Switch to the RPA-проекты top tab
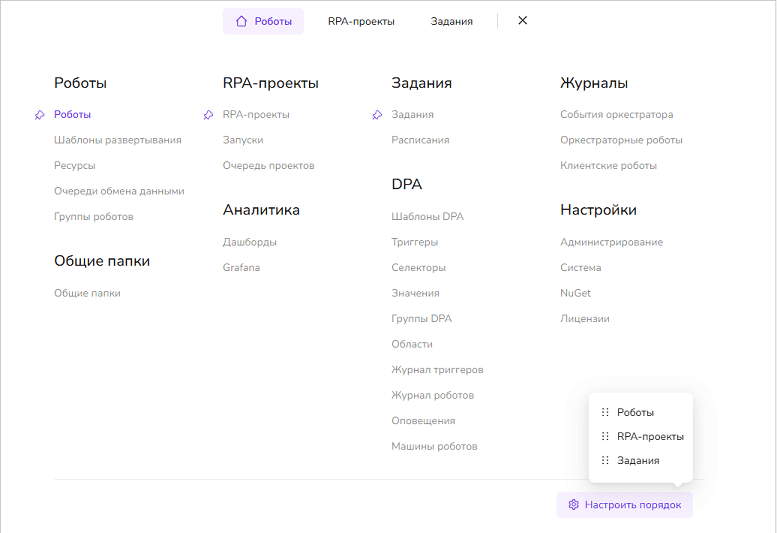This screenshot has width=777, height=533. click(x=361, y=21)
